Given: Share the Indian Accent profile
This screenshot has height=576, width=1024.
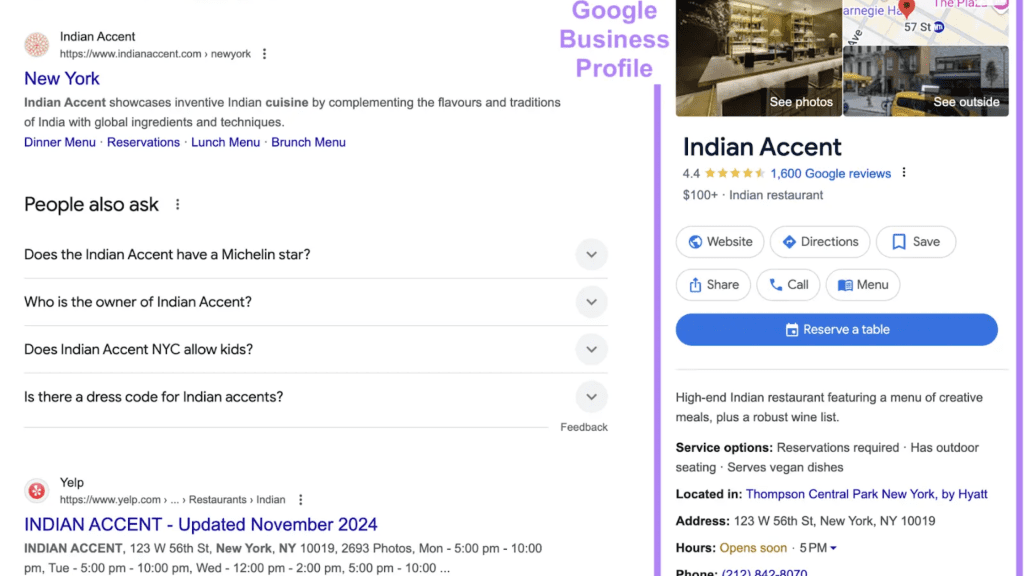Looking at the screenshot, I should click(x=713, y=285).
